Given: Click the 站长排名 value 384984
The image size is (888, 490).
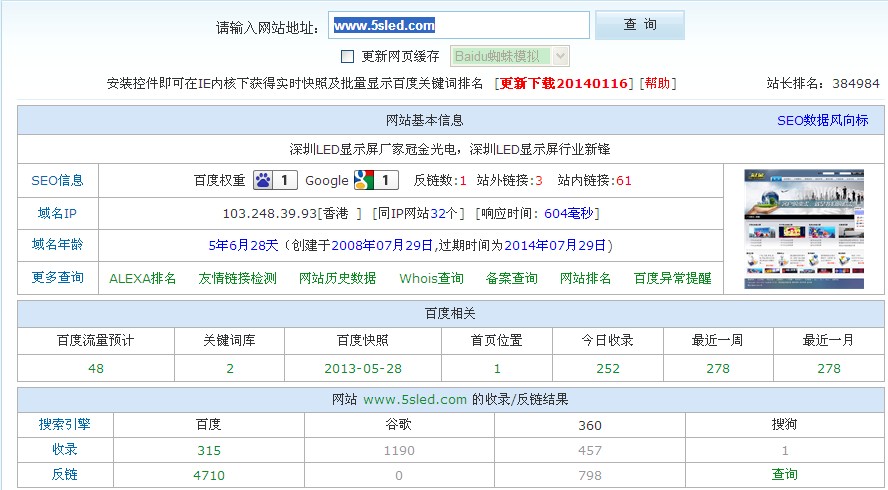Looking at the screenshot, I should 856,84.
